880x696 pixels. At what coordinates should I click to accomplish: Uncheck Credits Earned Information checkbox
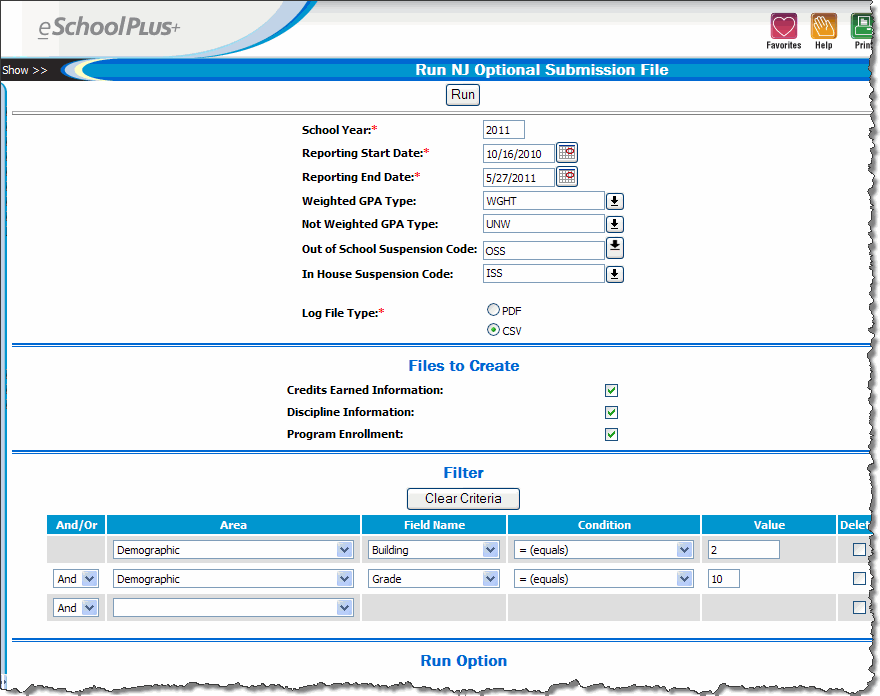tap(611, 391)
